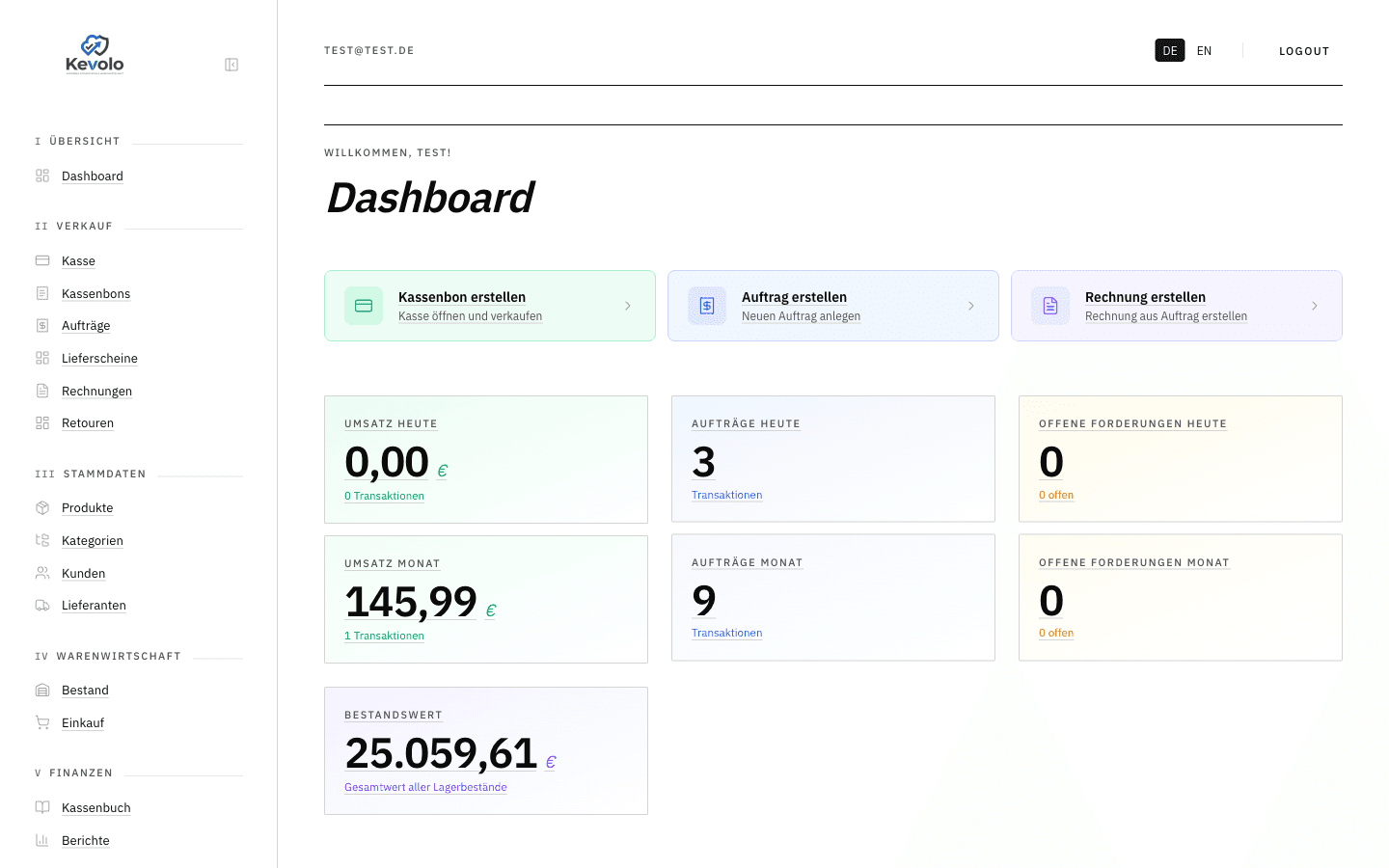Click the Auftrag erstellen title
This screenshot has height=868, width=1389.
click(x=794, y=297)
